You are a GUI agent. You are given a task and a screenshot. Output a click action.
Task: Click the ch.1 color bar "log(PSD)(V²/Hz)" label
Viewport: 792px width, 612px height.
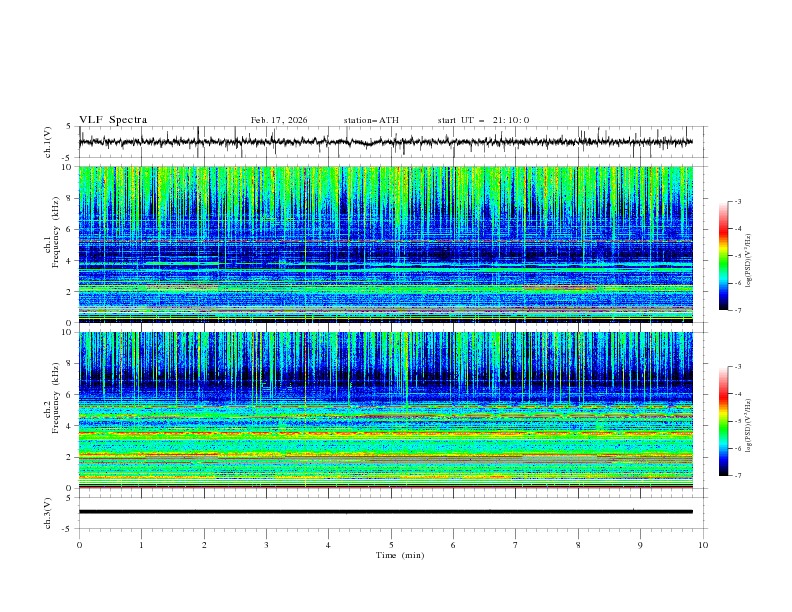tap(749, 261)
